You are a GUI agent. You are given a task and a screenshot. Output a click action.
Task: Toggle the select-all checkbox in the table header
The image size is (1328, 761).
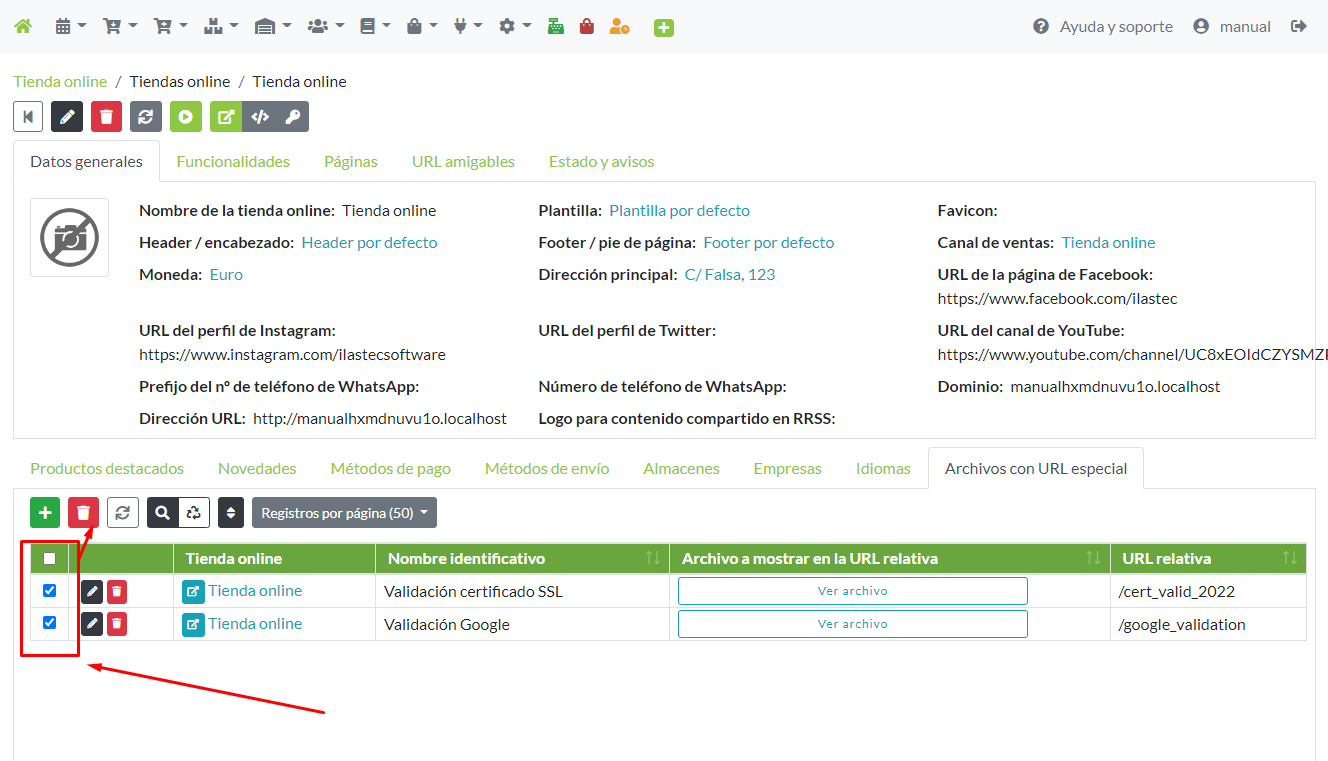[49, 559]
